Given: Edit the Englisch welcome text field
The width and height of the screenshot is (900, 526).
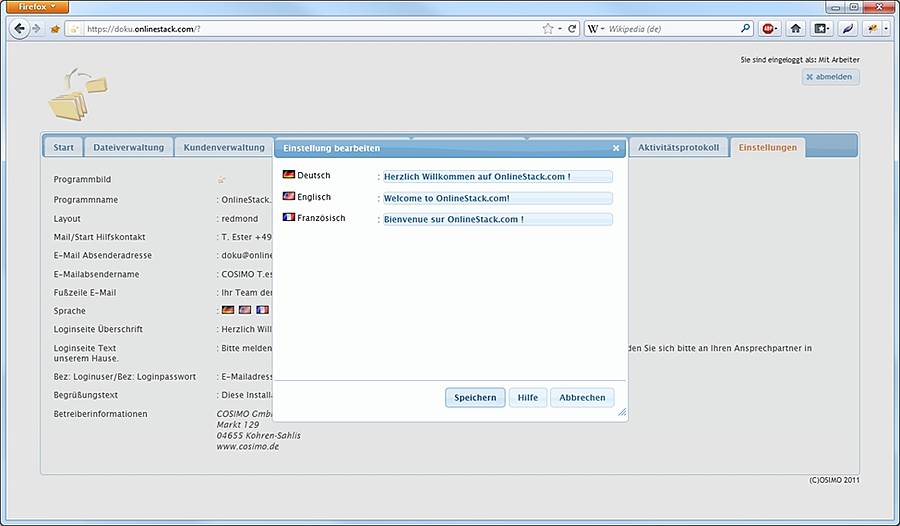Looking at the screenshot, I should [498, 198].
